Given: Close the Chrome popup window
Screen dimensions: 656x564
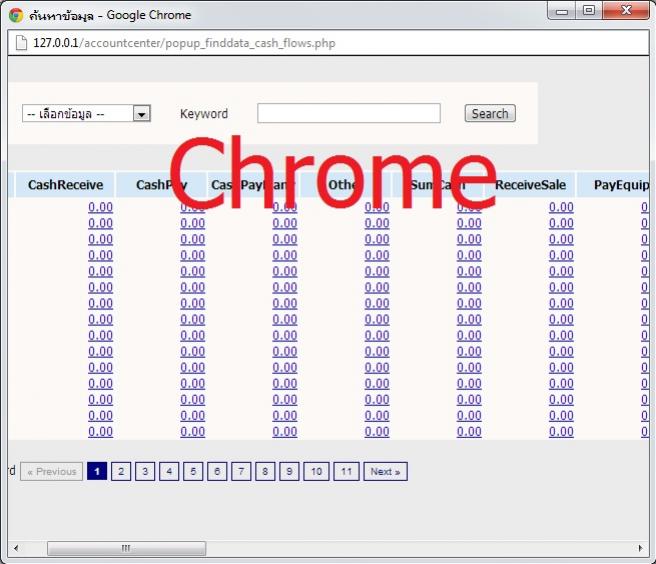Looking at the screenshot, I should (626, 10).
